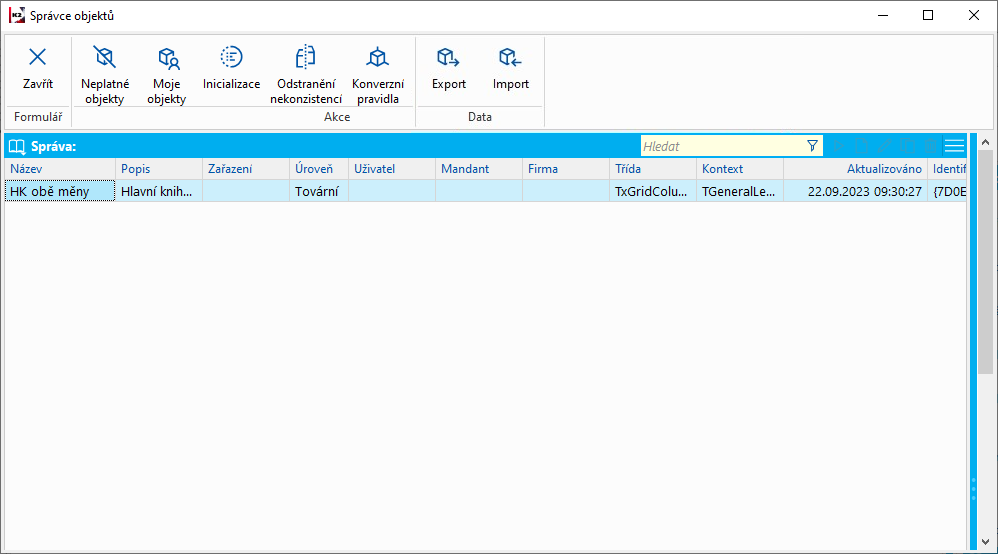Click the new document icon in Správa bar

[862, 146]
